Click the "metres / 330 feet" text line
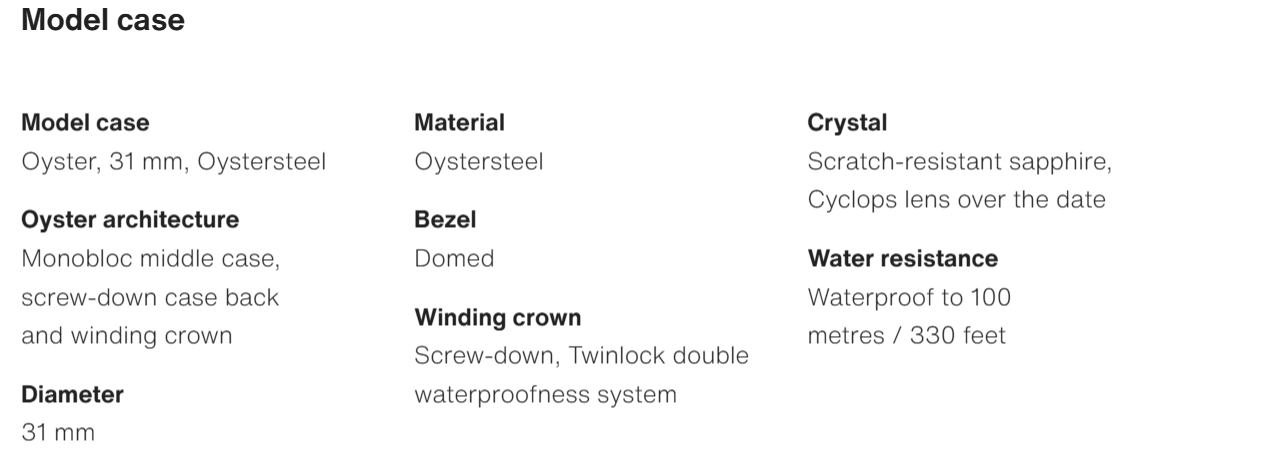 [906, 335]
